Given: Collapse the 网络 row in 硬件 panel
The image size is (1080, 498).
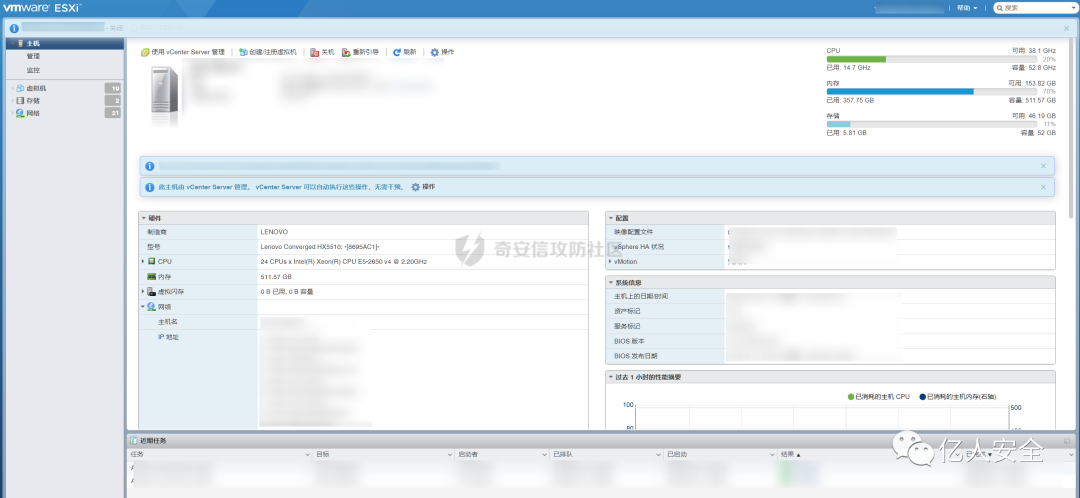Looking at the screenshot, I should pos(143,307).
